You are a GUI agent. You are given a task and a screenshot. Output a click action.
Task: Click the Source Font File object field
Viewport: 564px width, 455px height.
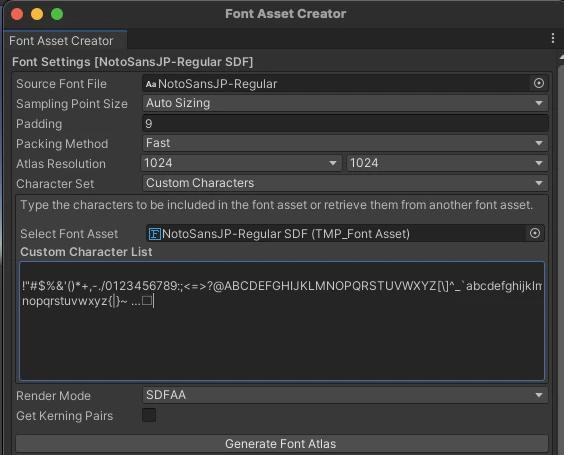pos(345,83)
